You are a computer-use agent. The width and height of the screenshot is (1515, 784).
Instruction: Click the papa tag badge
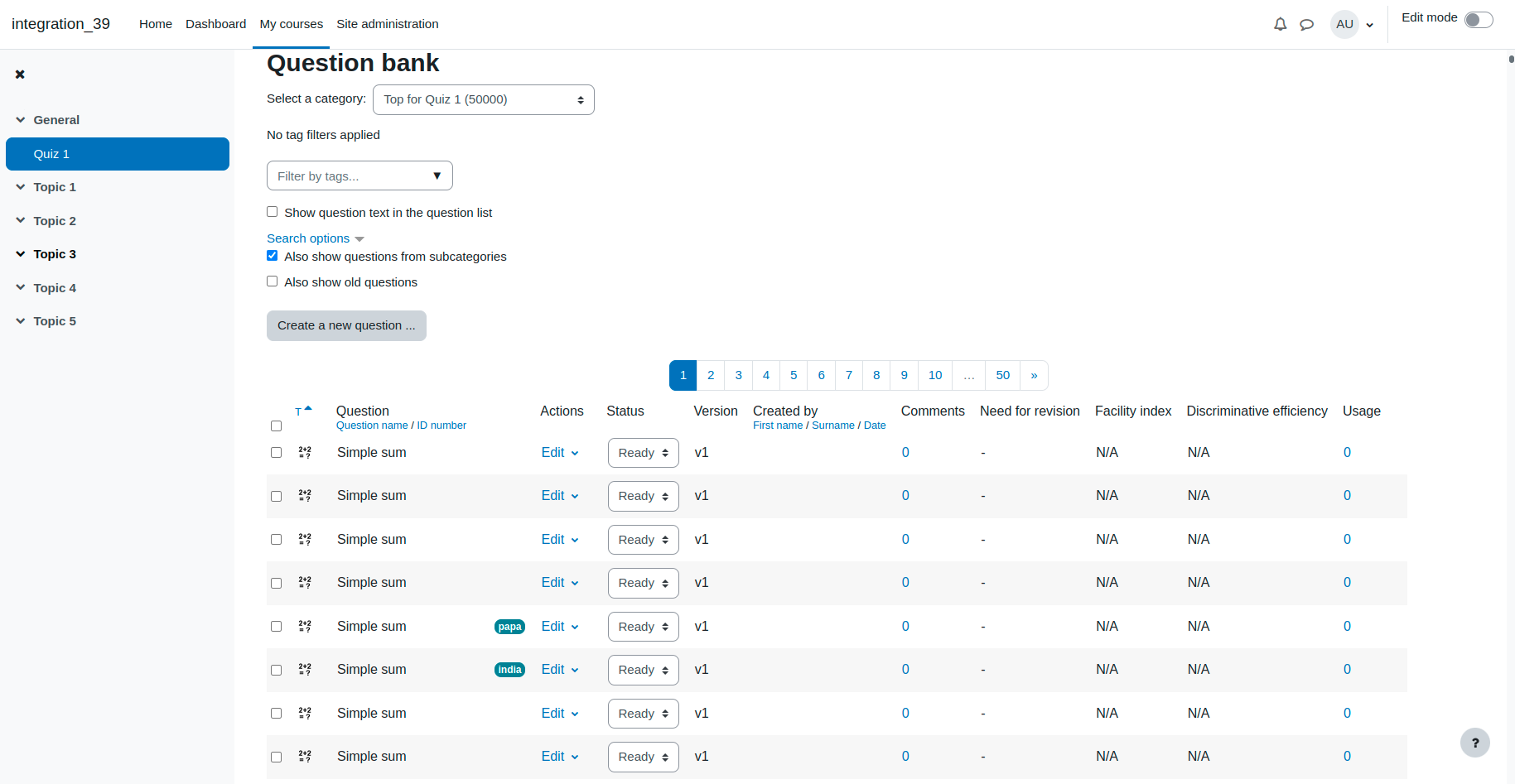509,627
